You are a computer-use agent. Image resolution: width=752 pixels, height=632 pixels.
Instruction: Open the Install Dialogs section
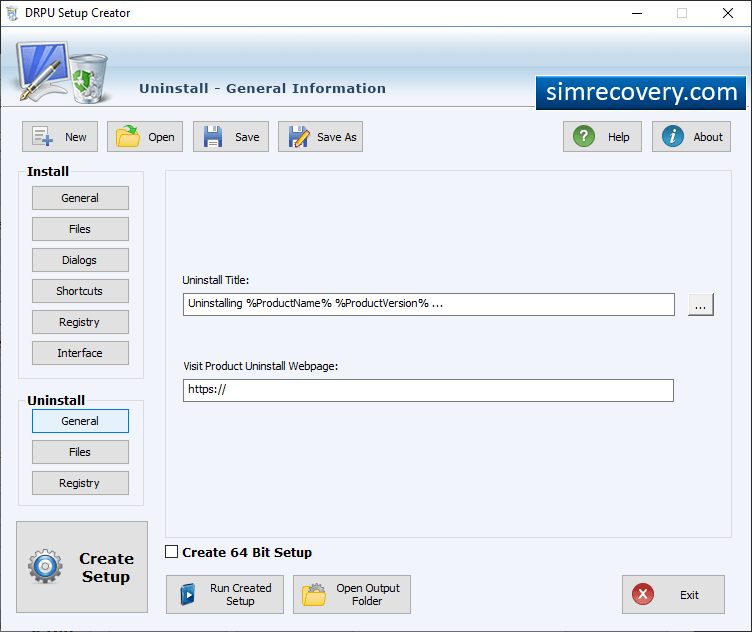click(80, 260)
